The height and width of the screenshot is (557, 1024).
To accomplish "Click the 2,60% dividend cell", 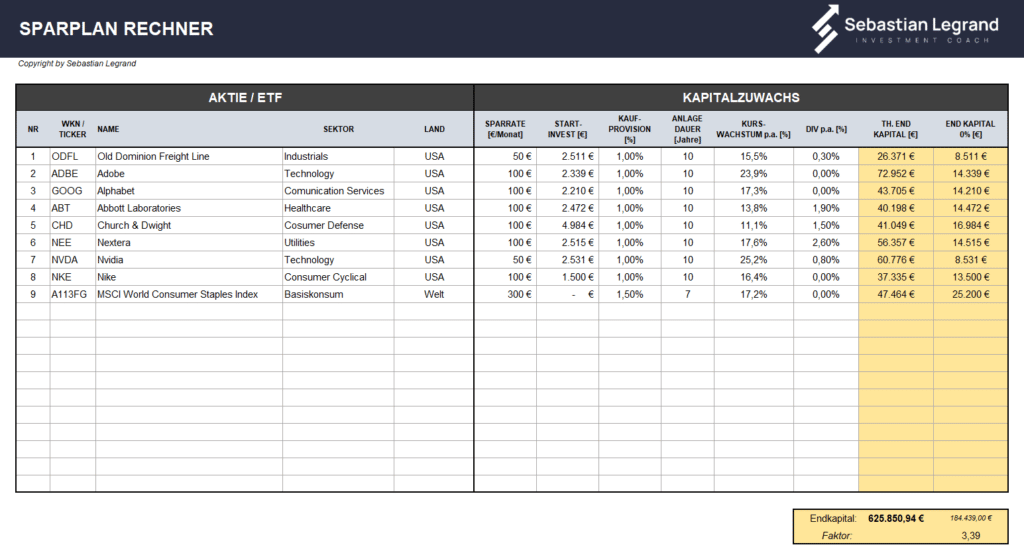I will [x=826, y=242].
